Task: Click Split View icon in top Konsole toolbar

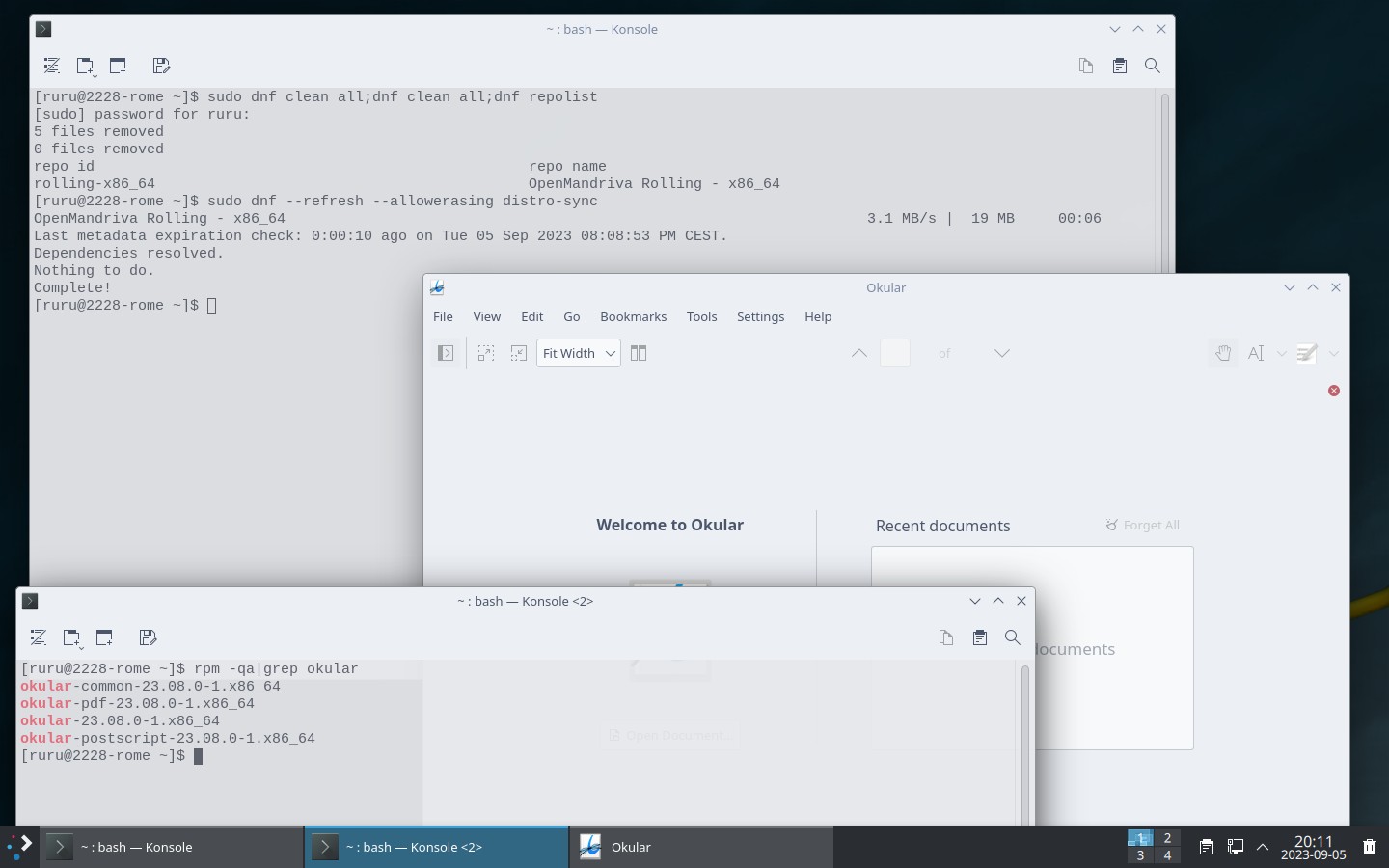Action: [x=118, y=66]
